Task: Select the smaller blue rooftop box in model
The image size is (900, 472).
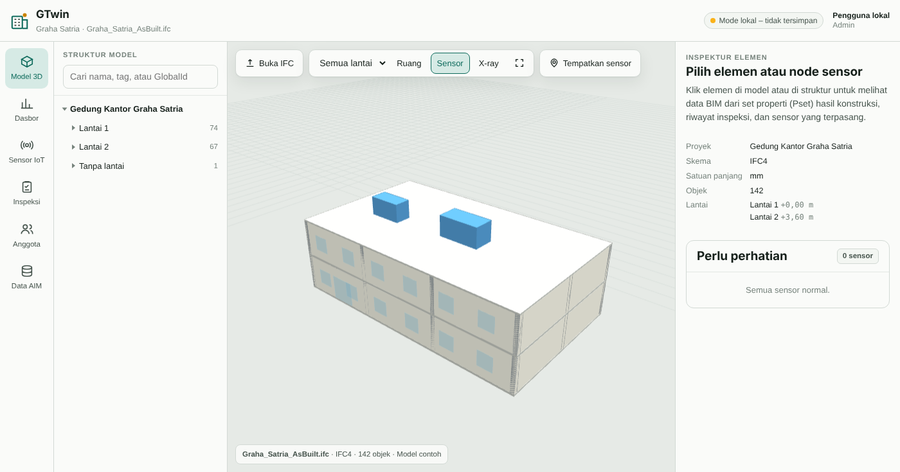Action: pyautogui.click(x=390, y=207)
